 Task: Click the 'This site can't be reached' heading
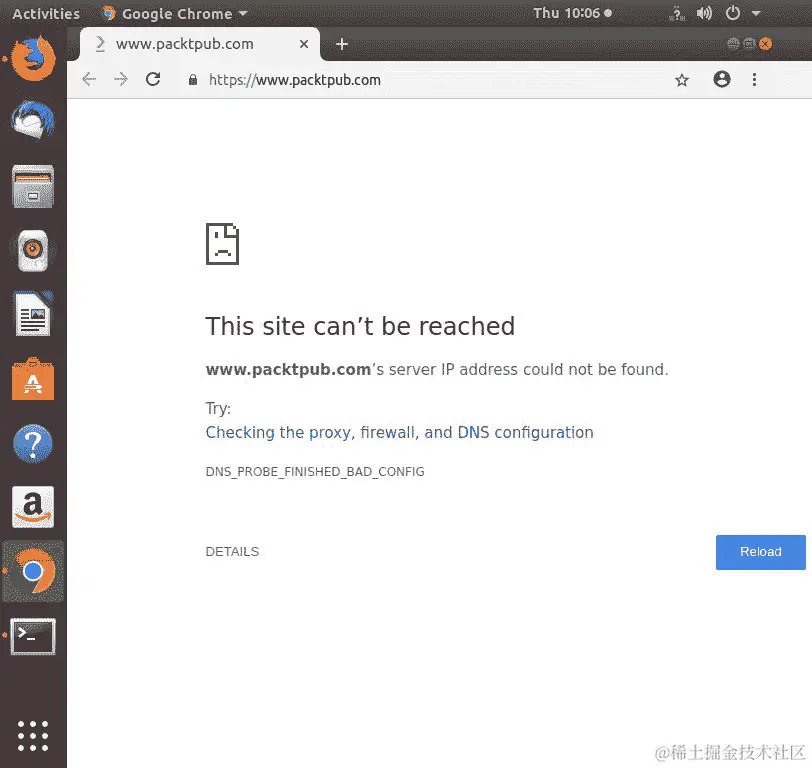tap(360, 326)
